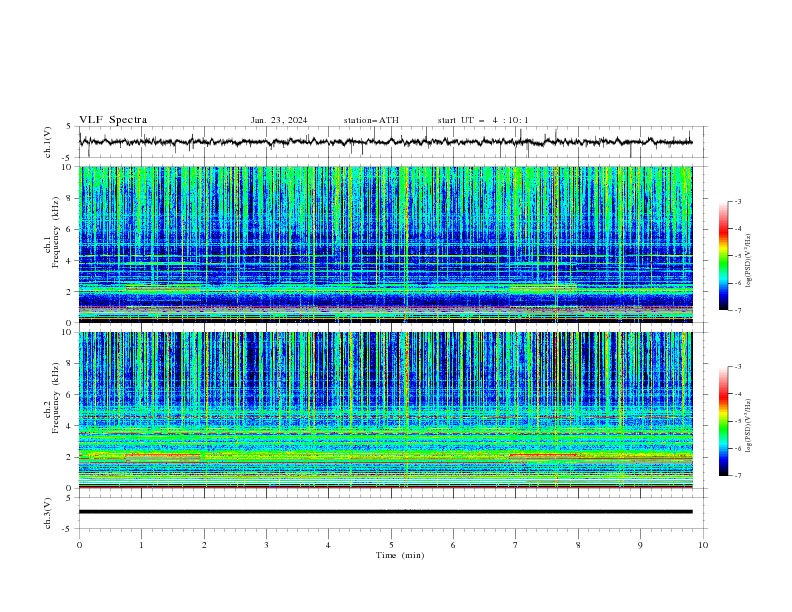Click the "log(PSD)(V²/Hz)" label beside ch.1 colorbar

tap(749, 261)
